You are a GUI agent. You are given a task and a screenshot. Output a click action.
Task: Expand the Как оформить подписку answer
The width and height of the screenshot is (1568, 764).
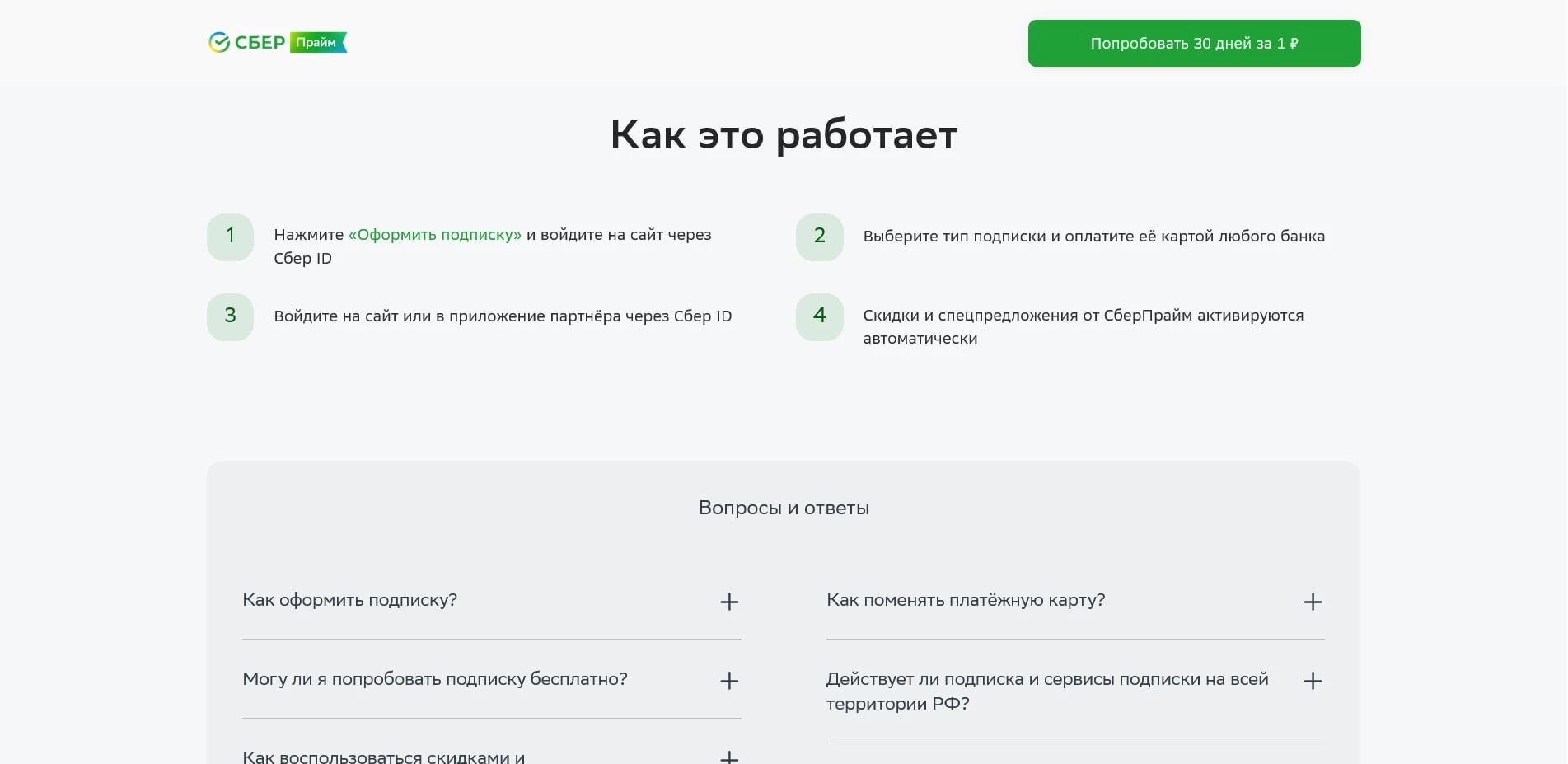349,601
